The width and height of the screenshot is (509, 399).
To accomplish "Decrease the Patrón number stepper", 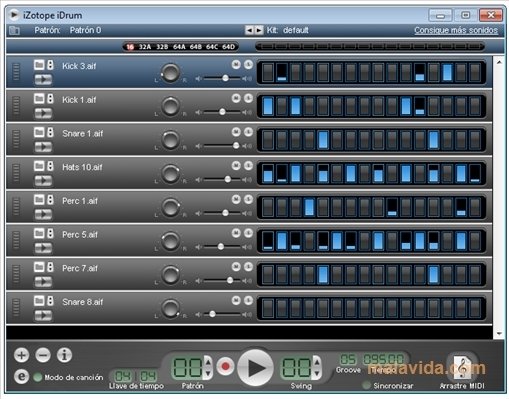I will (x=208, y=373).
